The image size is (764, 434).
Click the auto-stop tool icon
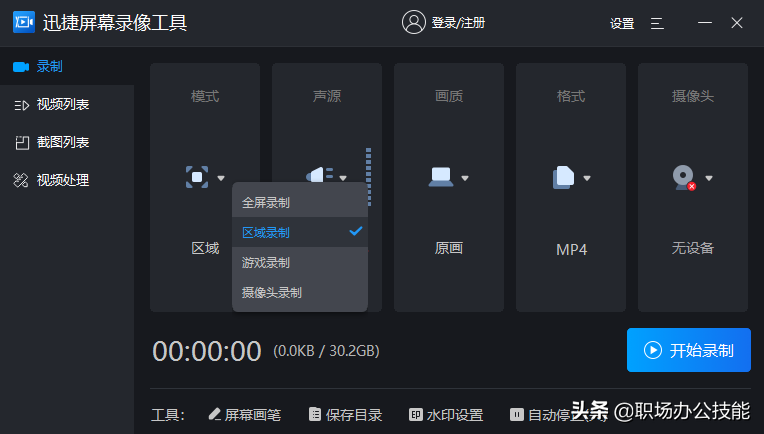click(x=516, y=415)
